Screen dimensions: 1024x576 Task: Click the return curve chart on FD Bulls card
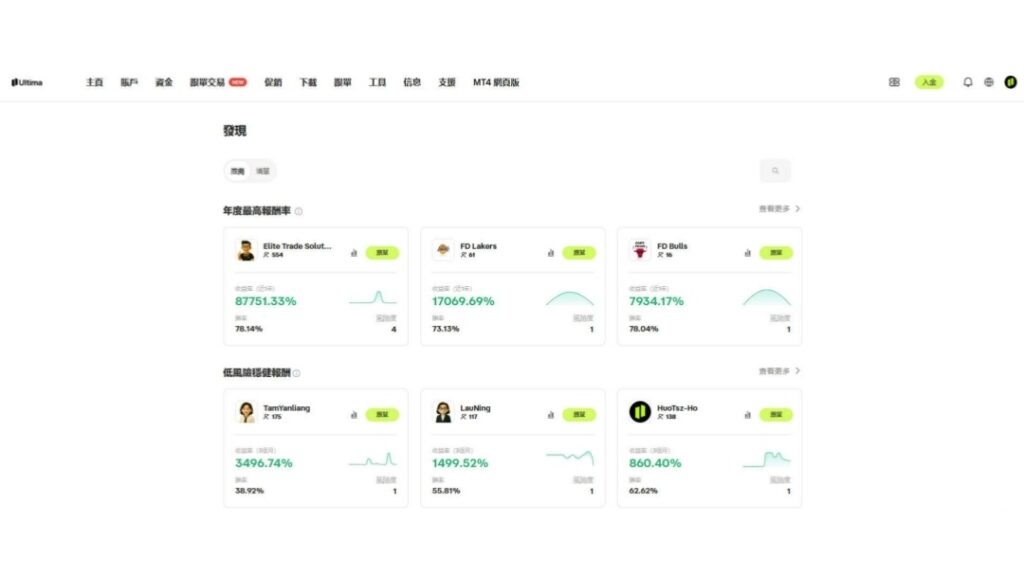(766, 298)
